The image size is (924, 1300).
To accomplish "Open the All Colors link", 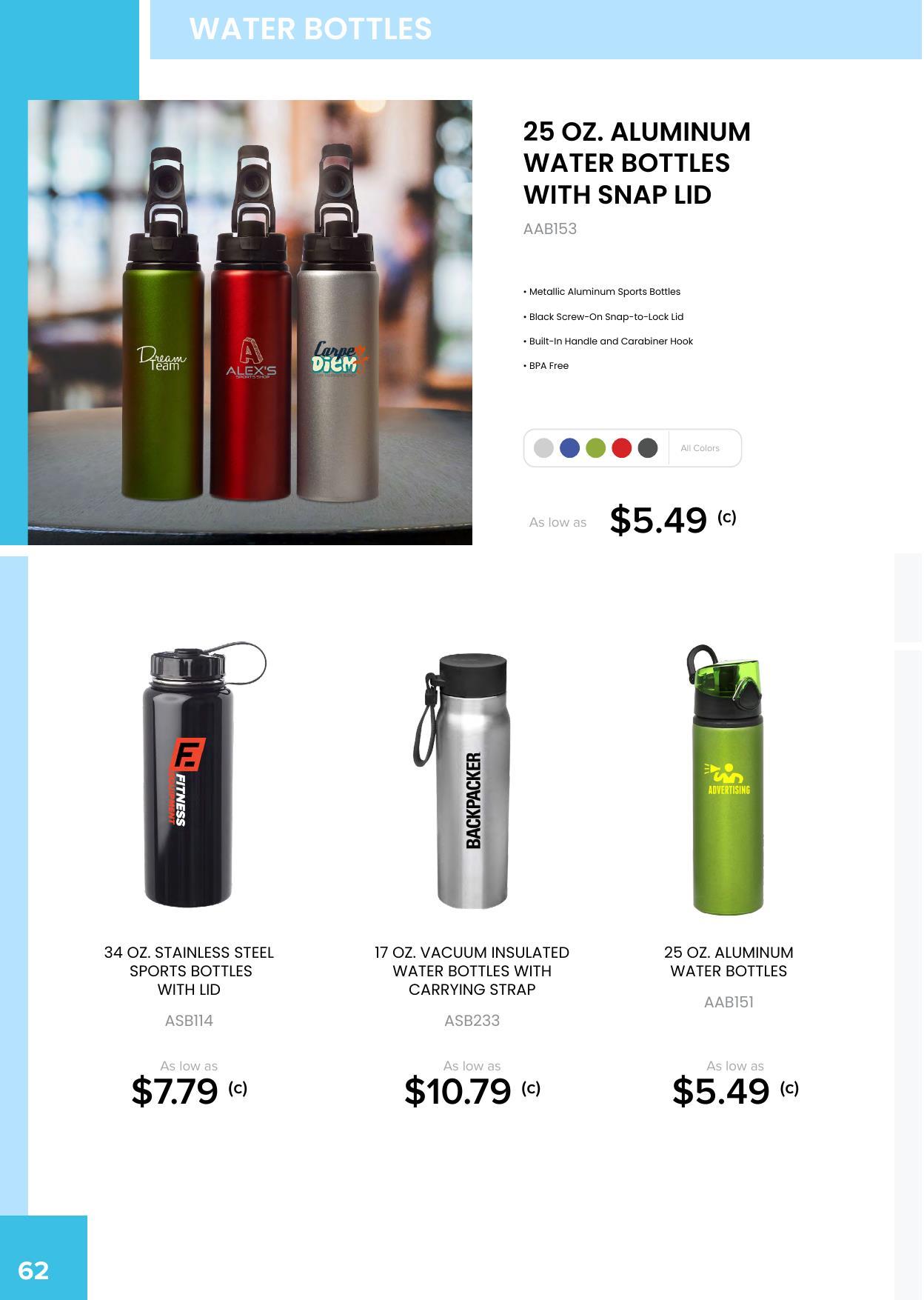I will [x=700, y=448].
